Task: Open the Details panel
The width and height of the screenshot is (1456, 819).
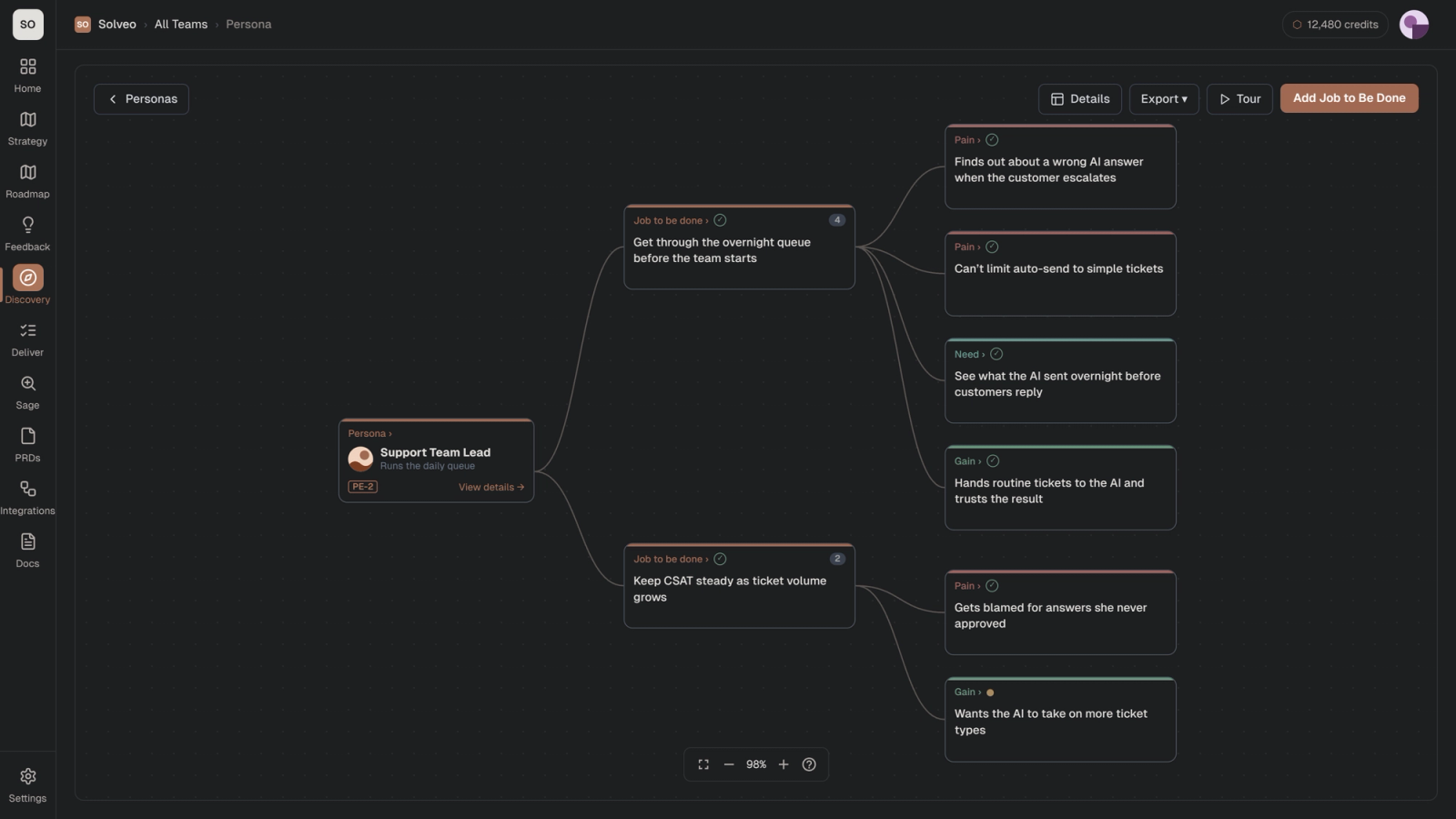Action: (1080, 99)
